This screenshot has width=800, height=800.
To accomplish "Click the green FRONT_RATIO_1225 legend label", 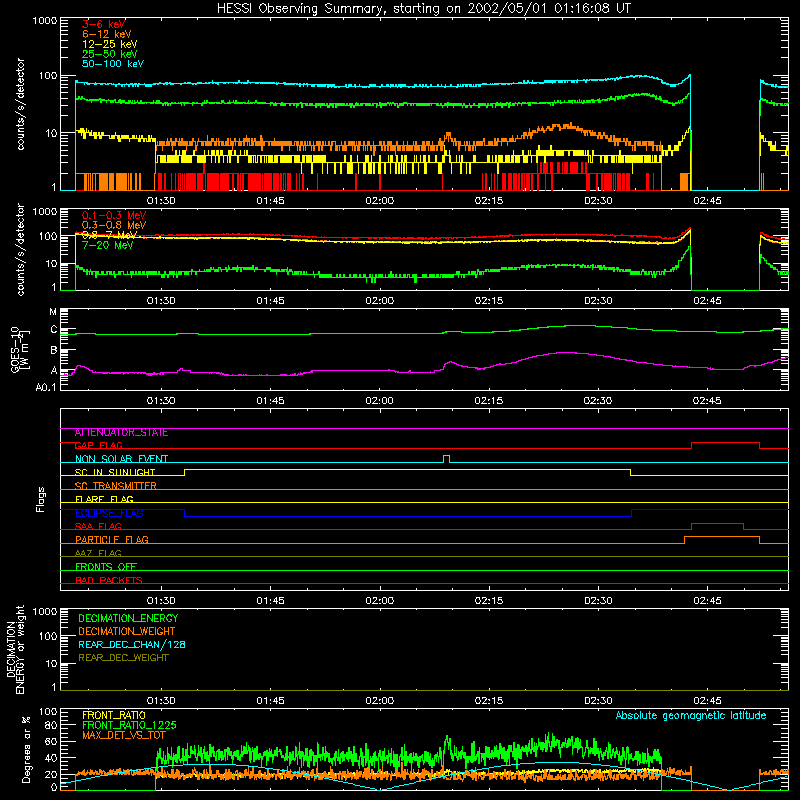I will (x=129, y=725).
